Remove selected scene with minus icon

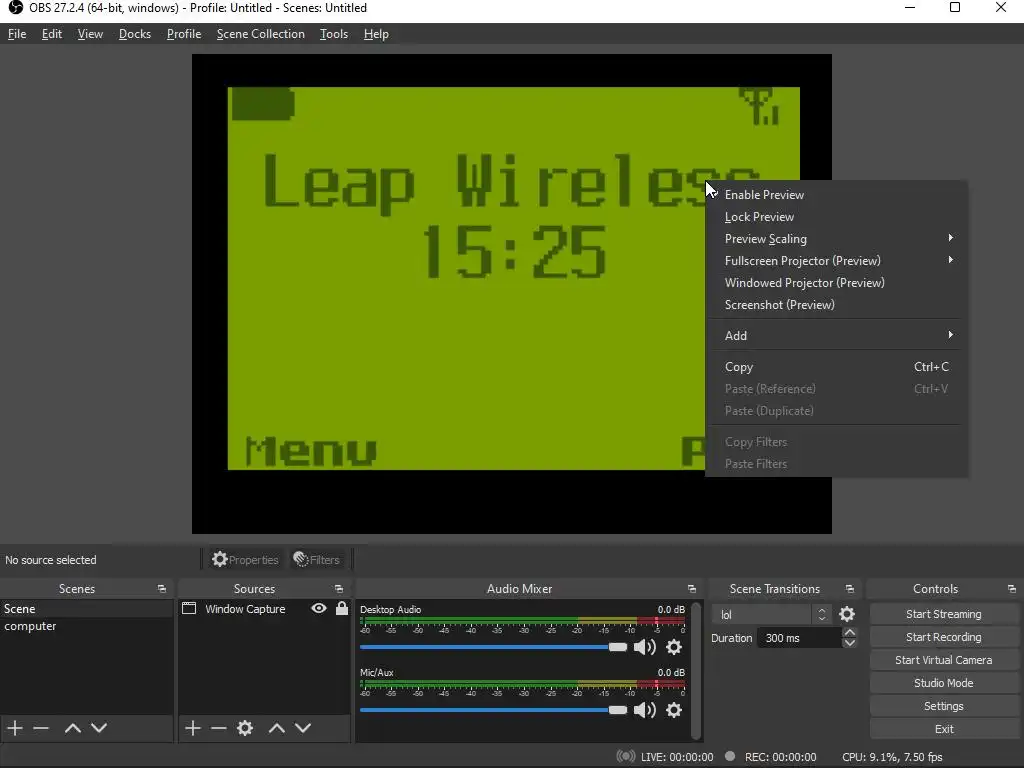[x=41, y=728]
